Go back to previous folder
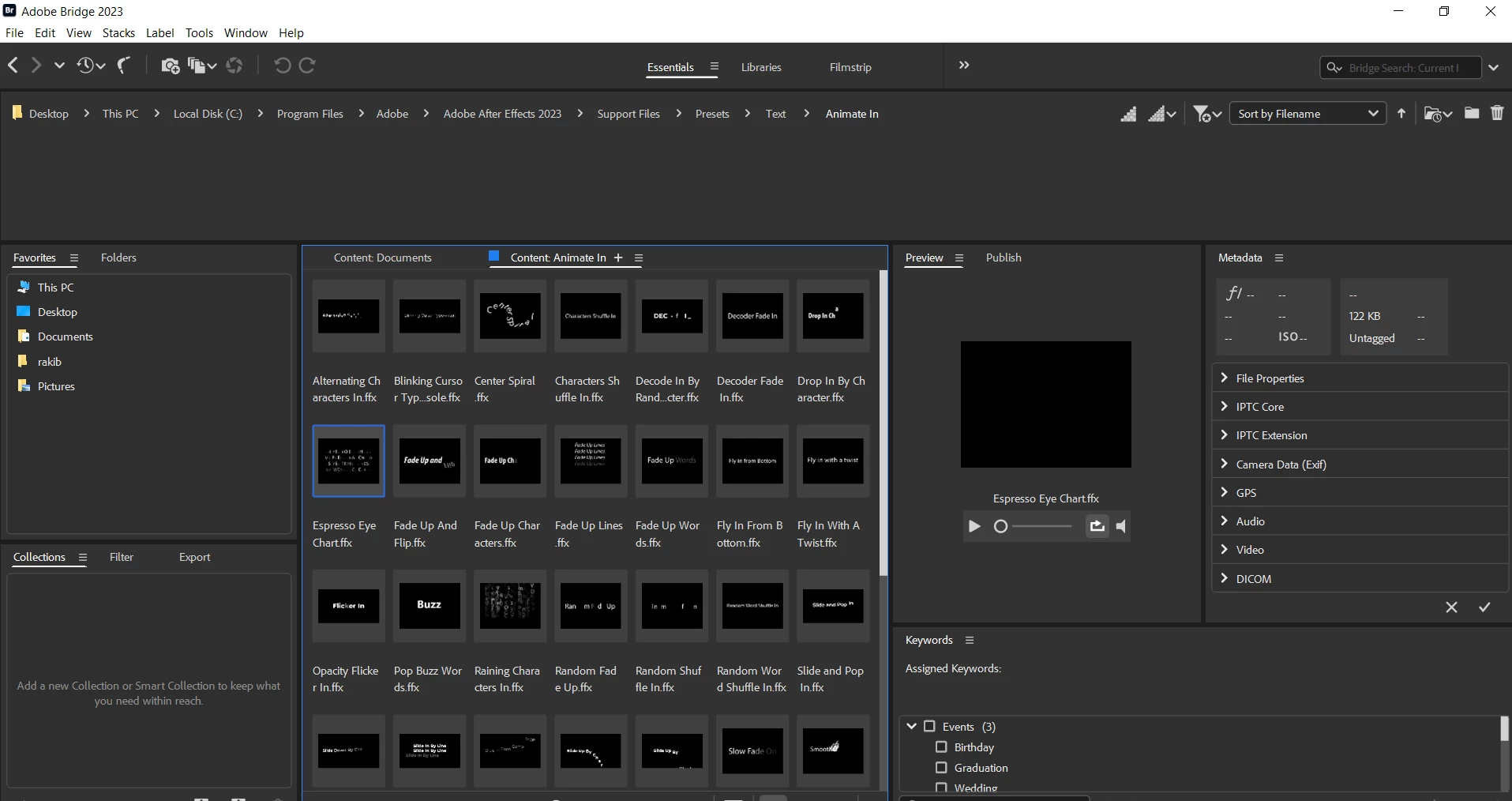 click(x=13, y=66)
